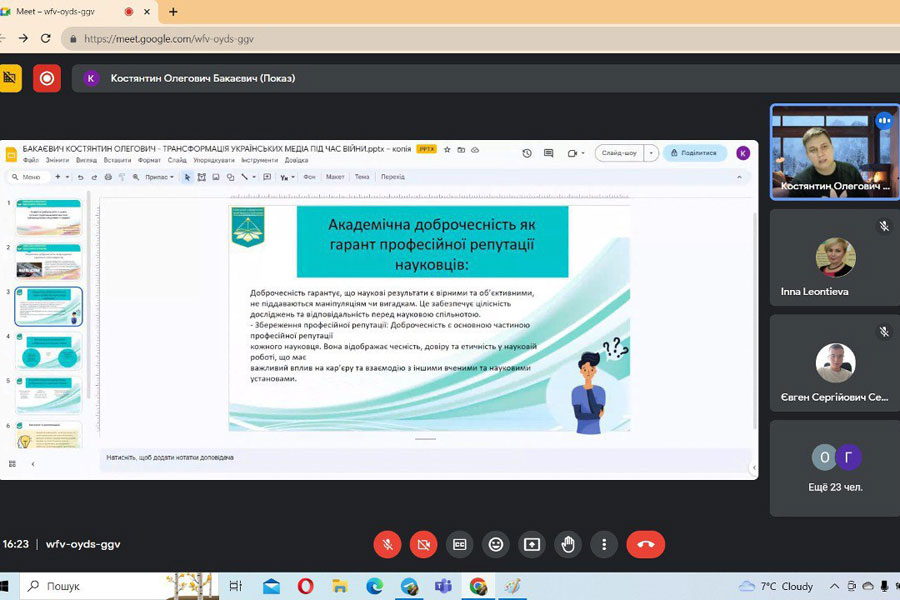The width and height of the screenshot is (900, 600).
Task: Unmute the microphone in Meet controls
Action: pyautogui.click(x=387, y=544)
